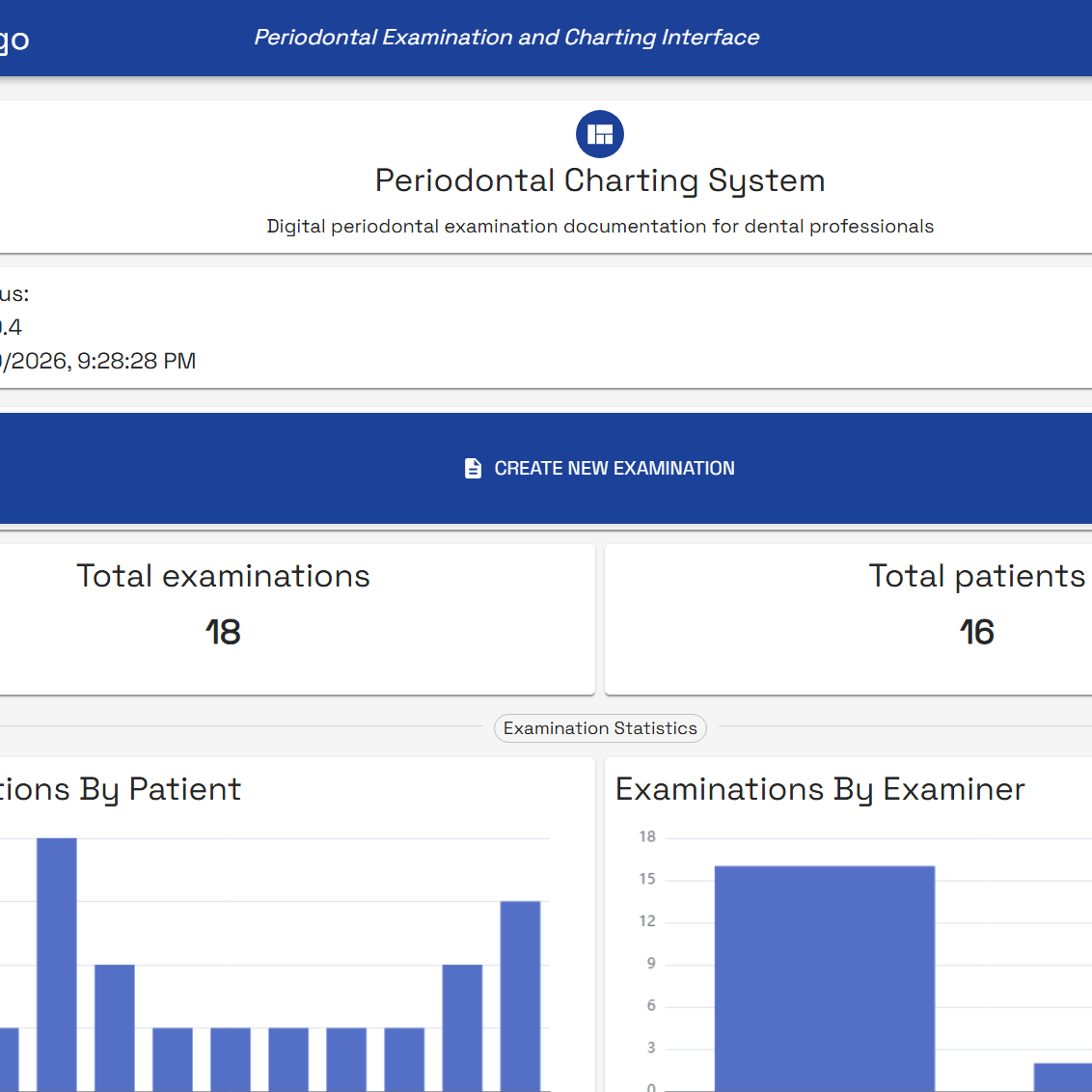1092x1092 pixels.
Task: Click the digital periodontal examination subtitle text
Action: click(x=600, y=227)
